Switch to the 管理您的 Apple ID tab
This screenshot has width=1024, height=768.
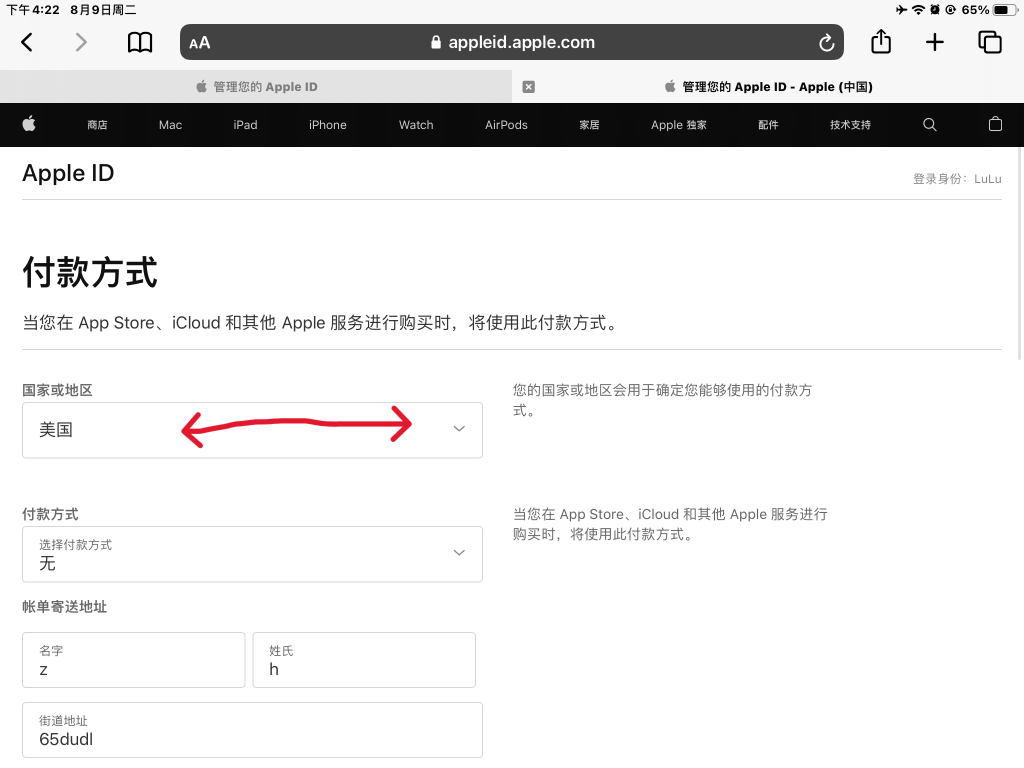coord(256,87)
